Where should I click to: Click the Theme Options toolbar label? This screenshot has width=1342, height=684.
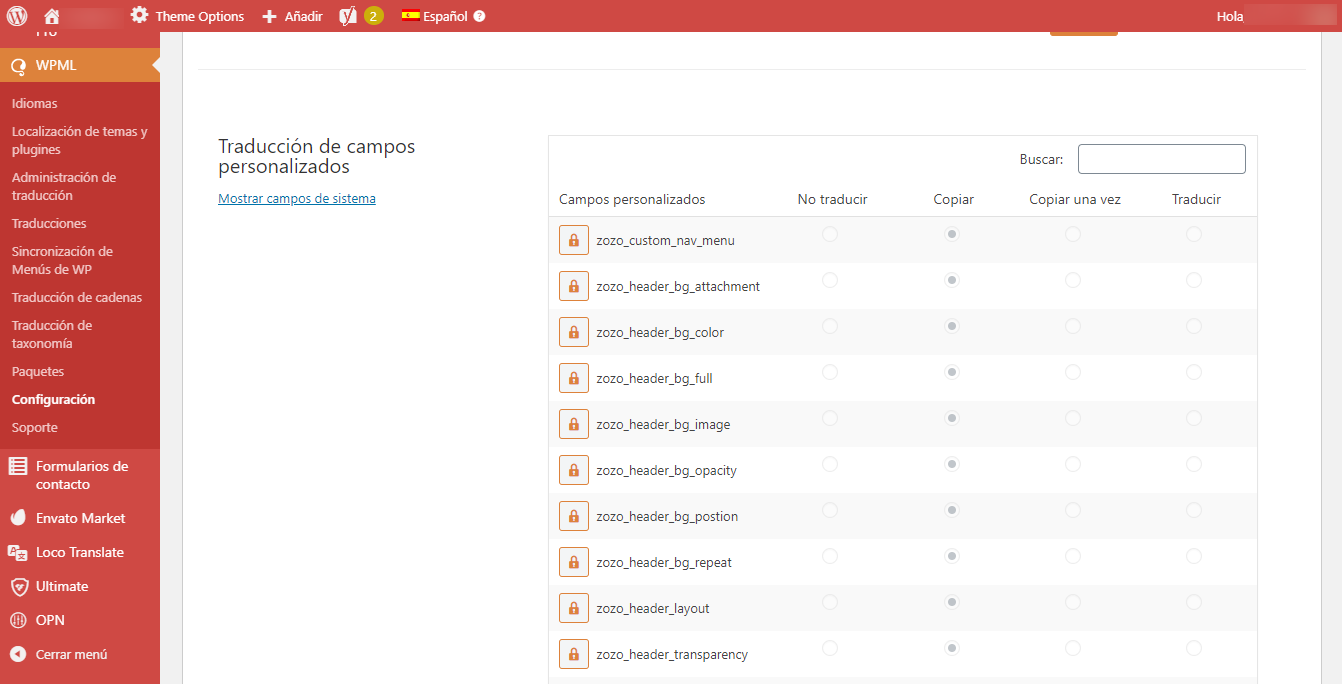tap(199, 16)
